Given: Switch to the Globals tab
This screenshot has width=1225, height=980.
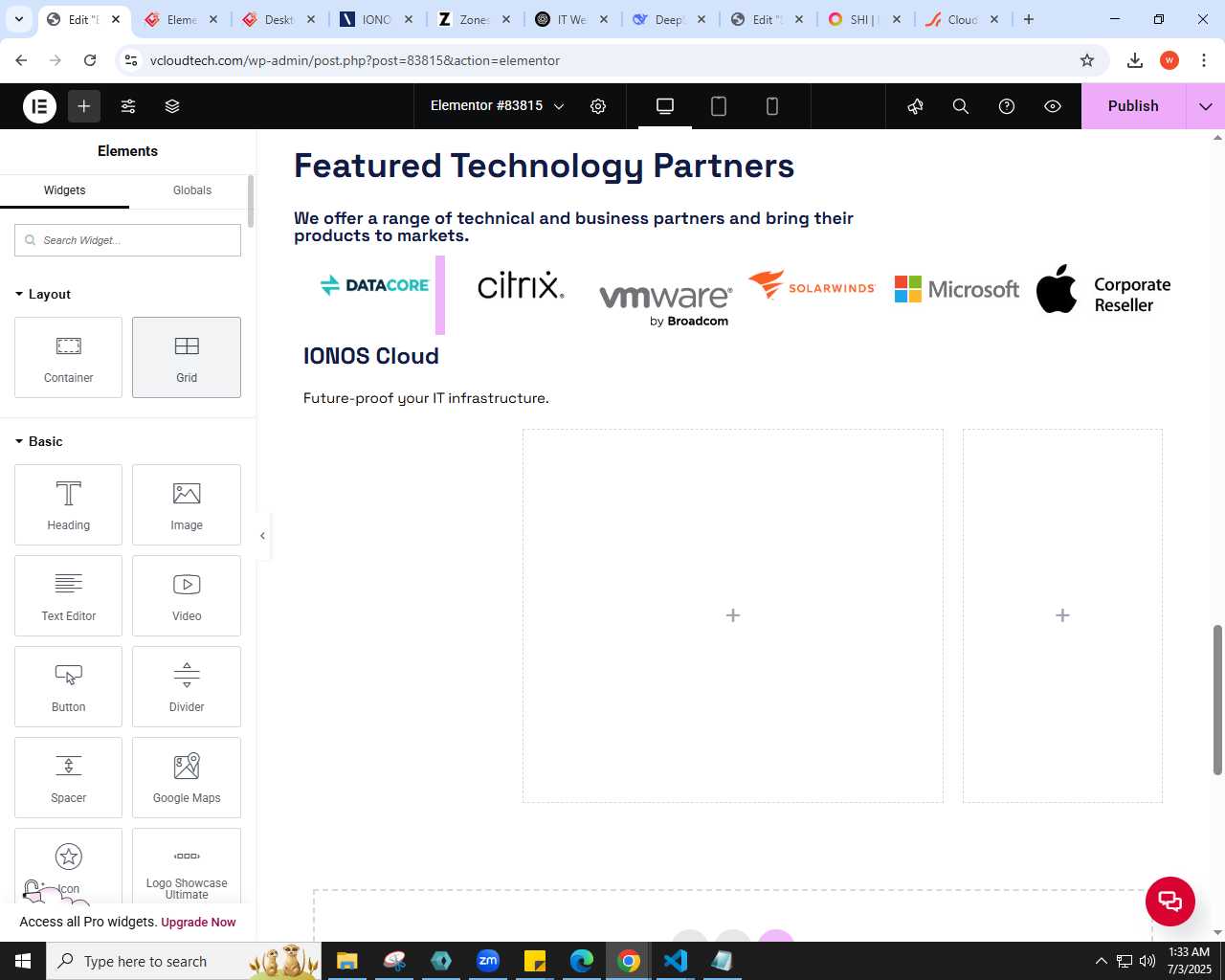Looking at the screenshot, I should pyautogui.click(x=192, y=190).
